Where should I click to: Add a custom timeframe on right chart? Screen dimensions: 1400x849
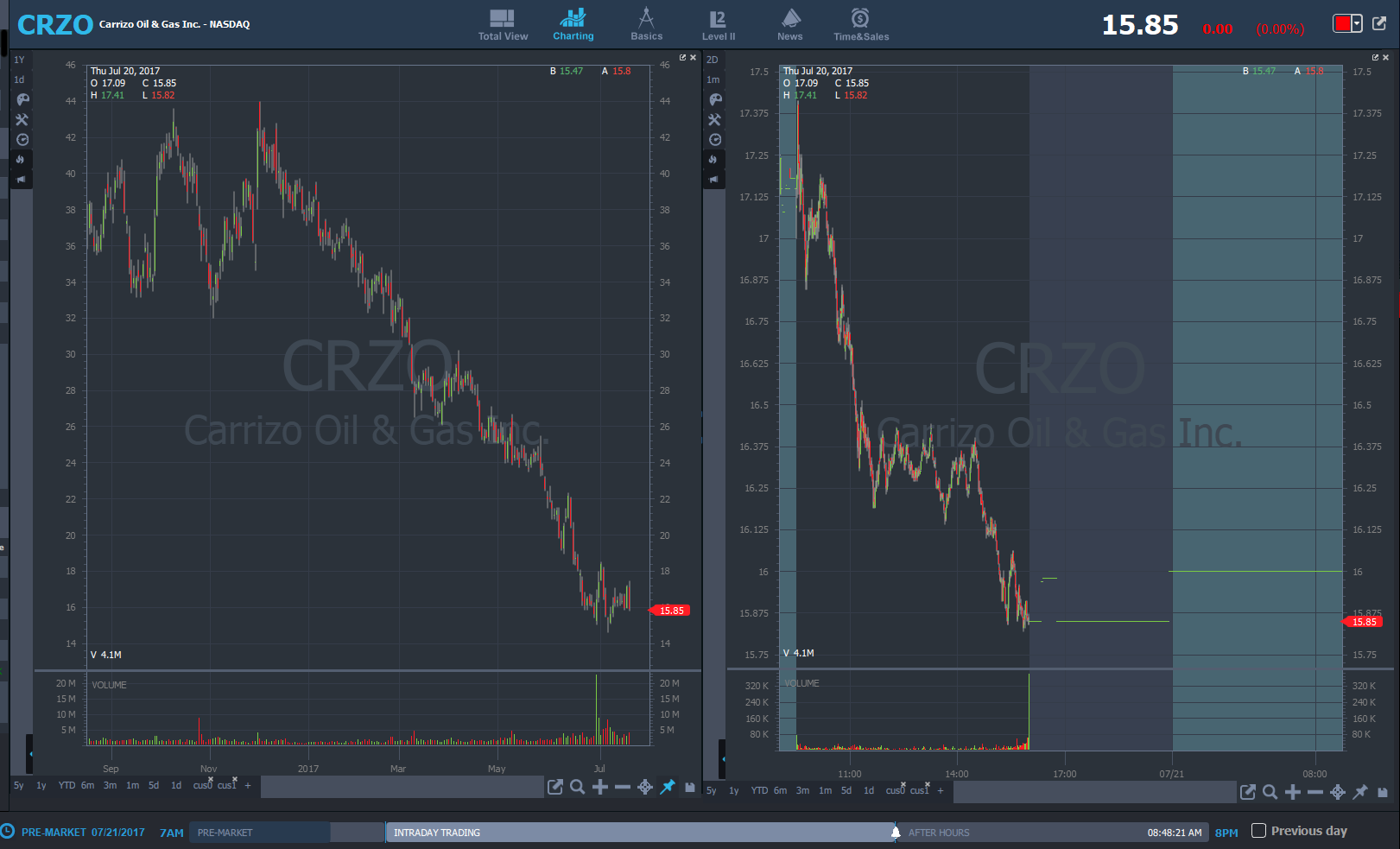[x=941, y=790]
